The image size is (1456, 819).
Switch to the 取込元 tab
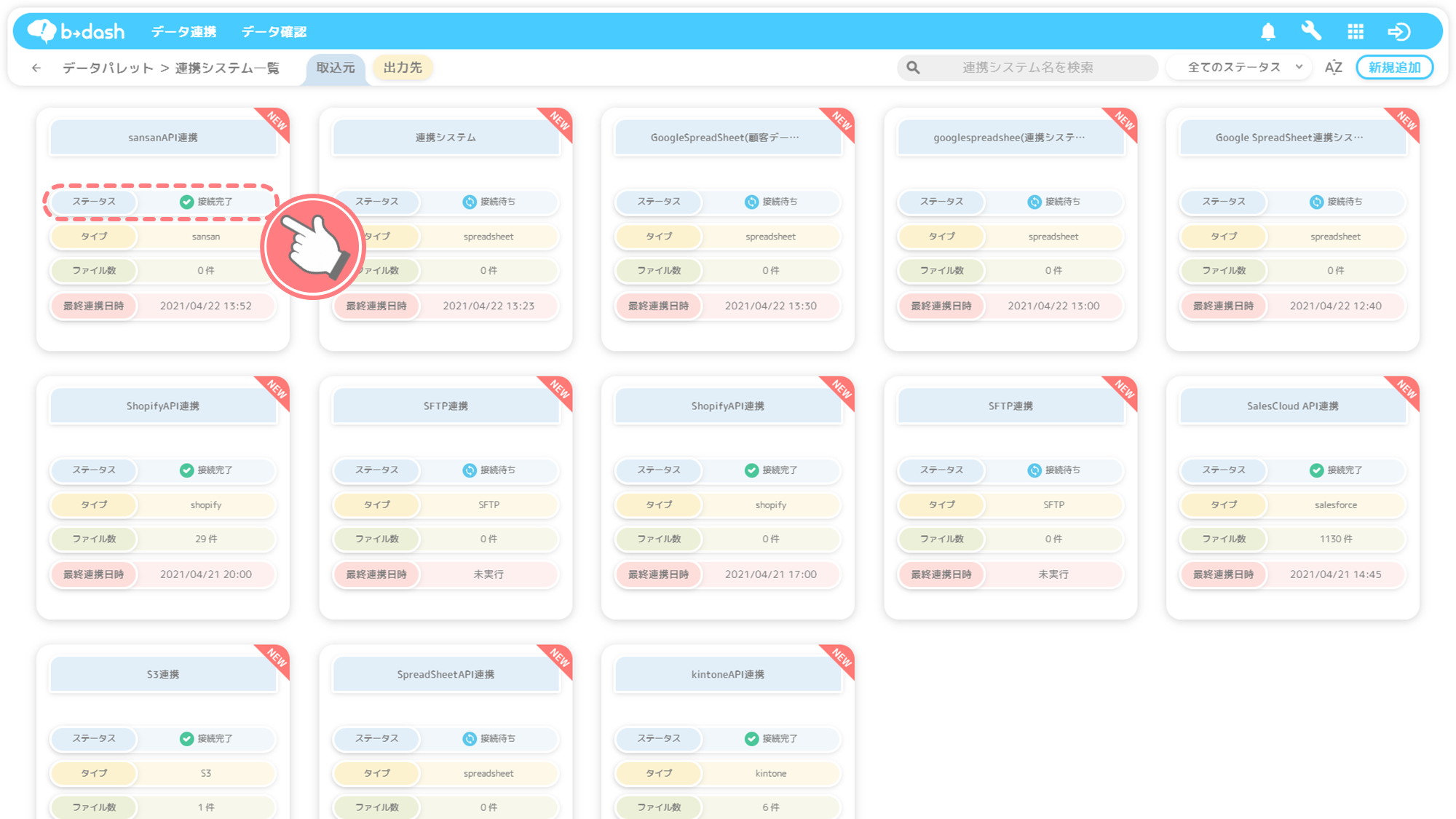tap(336, 68)
